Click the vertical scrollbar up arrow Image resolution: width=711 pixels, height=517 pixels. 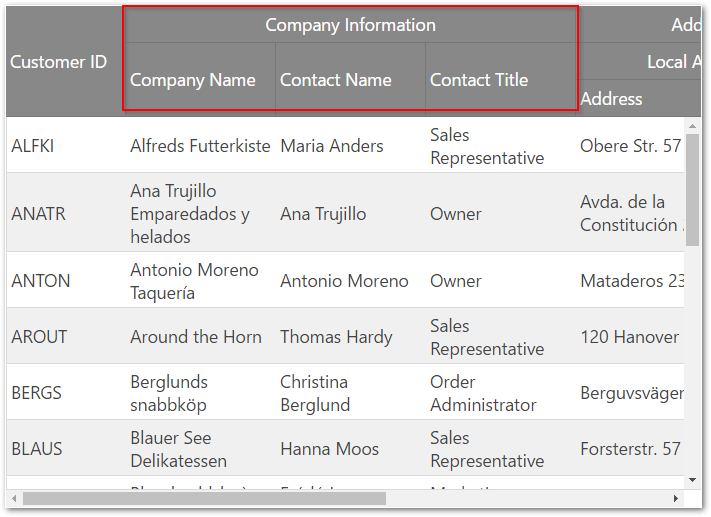pyautogui.click(x=692, y=127)
